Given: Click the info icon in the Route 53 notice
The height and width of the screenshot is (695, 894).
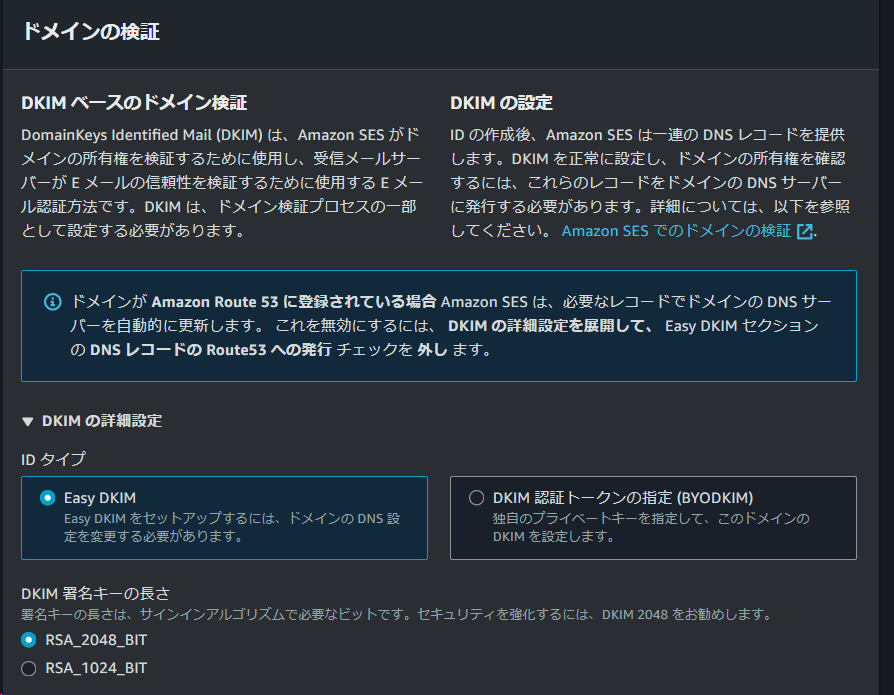Looking at the screenshot, I should pos(53,302).
